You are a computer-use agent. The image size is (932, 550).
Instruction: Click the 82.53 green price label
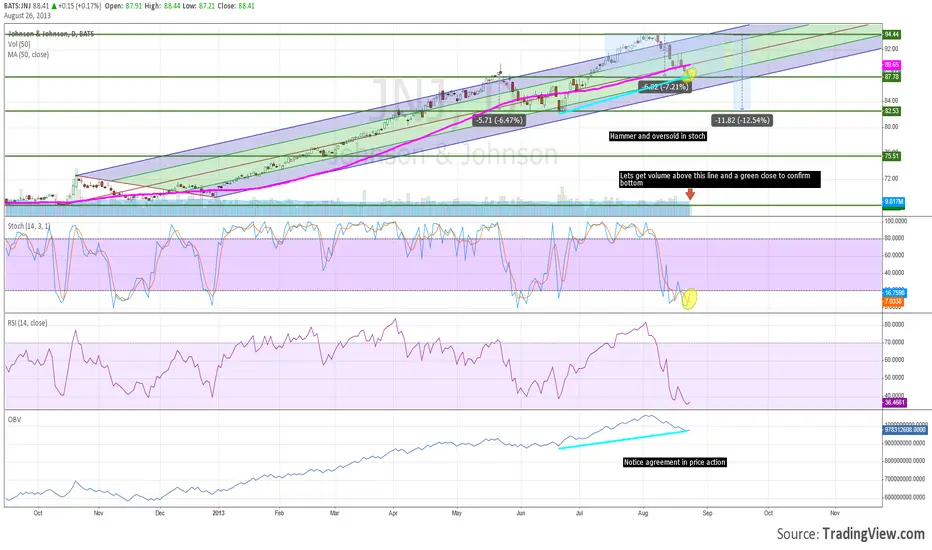(892, 111)
